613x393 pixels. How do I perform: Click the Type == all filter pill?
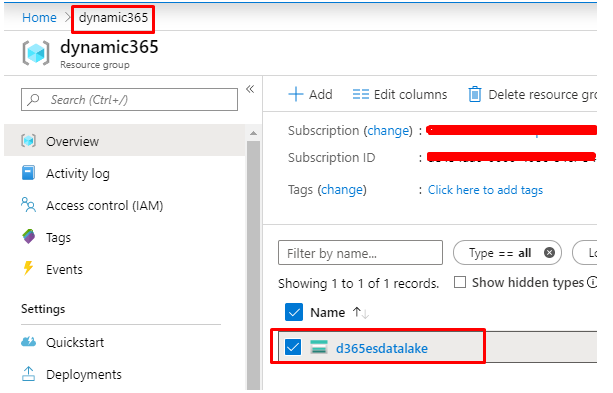click(507, 253)
